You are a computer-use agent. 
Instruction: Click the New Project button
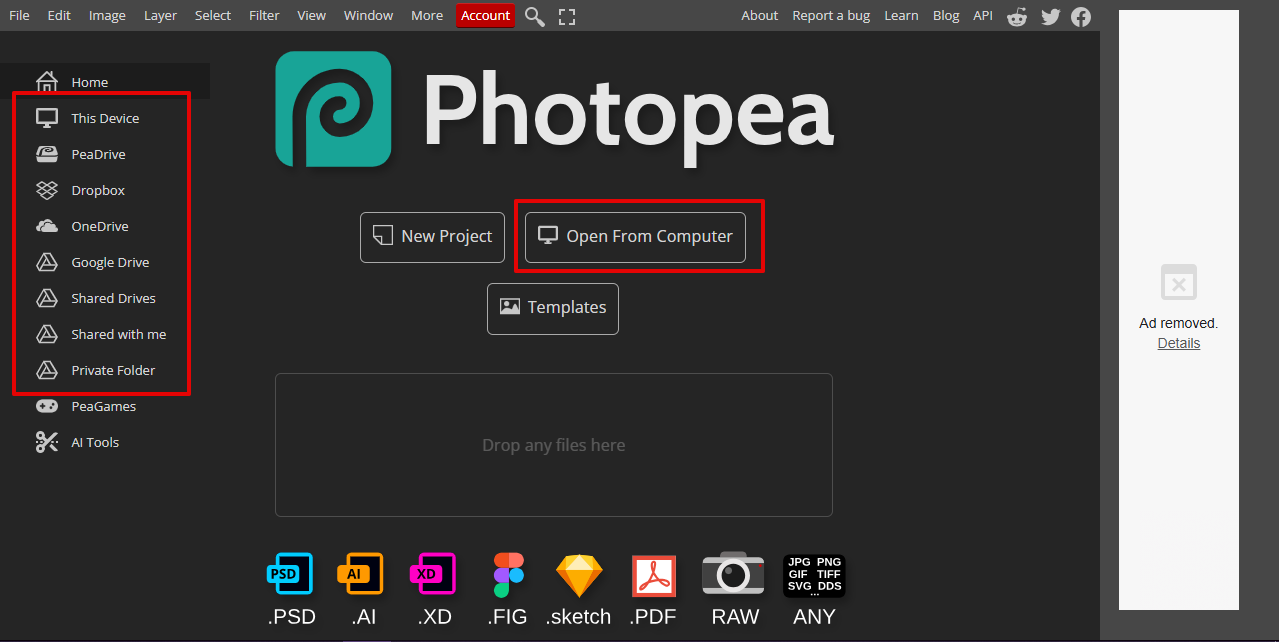pyautogui.click(x=432, y=237)
